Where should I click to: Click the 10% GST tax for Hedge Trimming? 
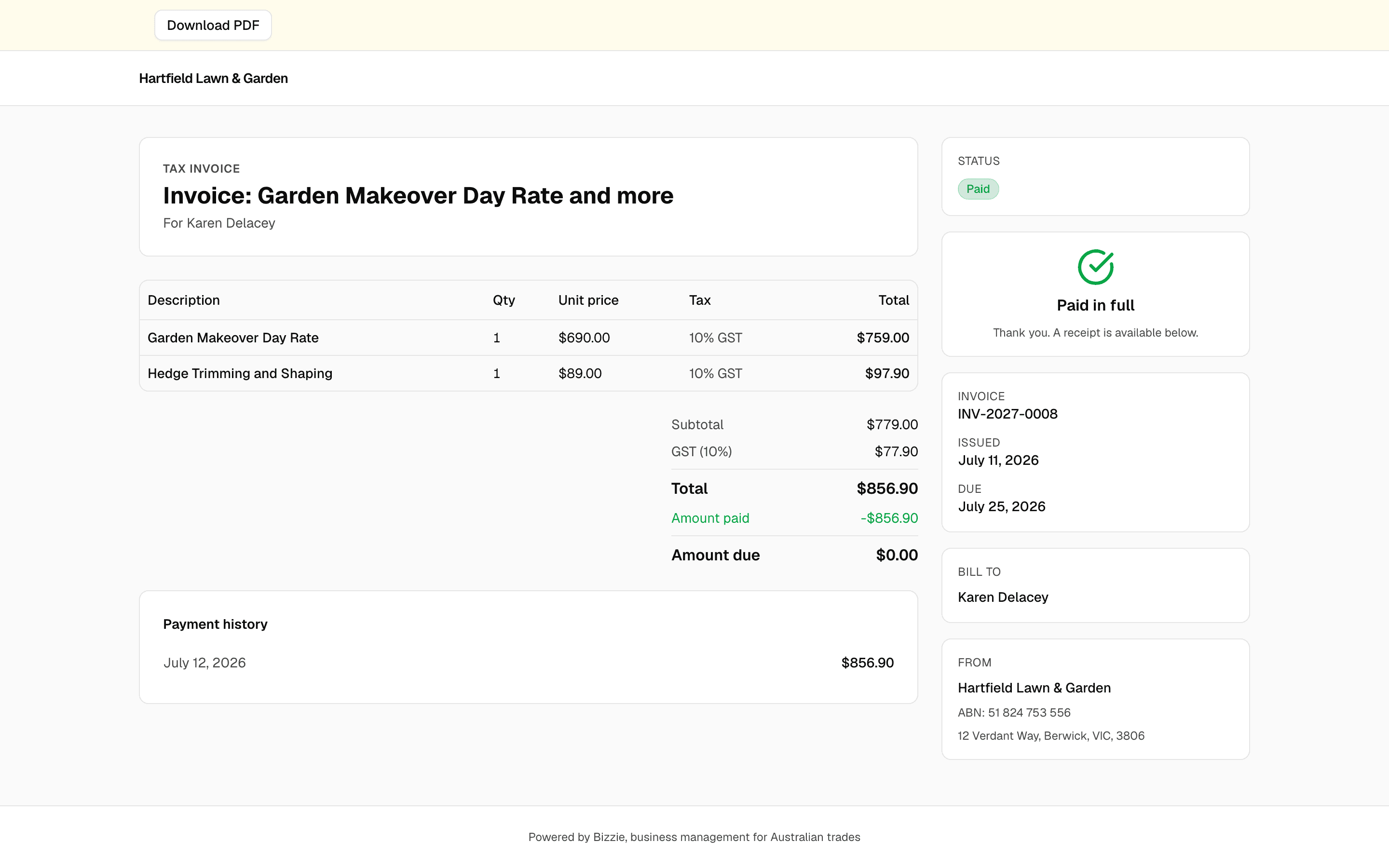(x=715, y=373)
